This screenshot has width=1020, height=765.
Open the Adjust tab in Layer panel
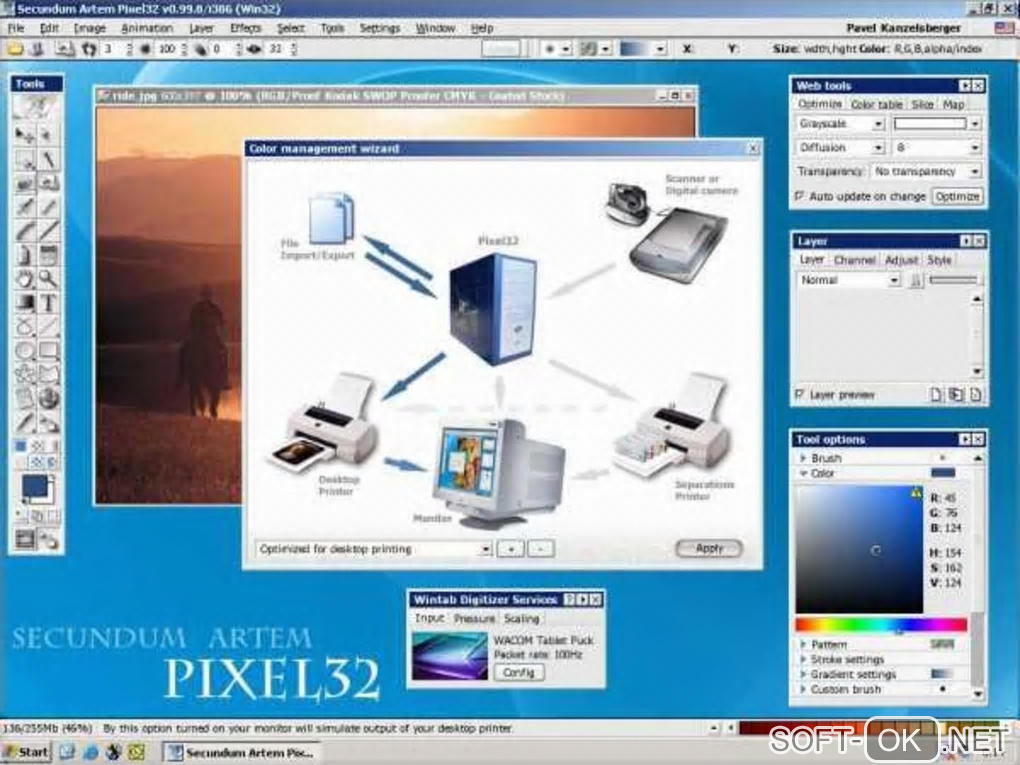pos(902,260)
